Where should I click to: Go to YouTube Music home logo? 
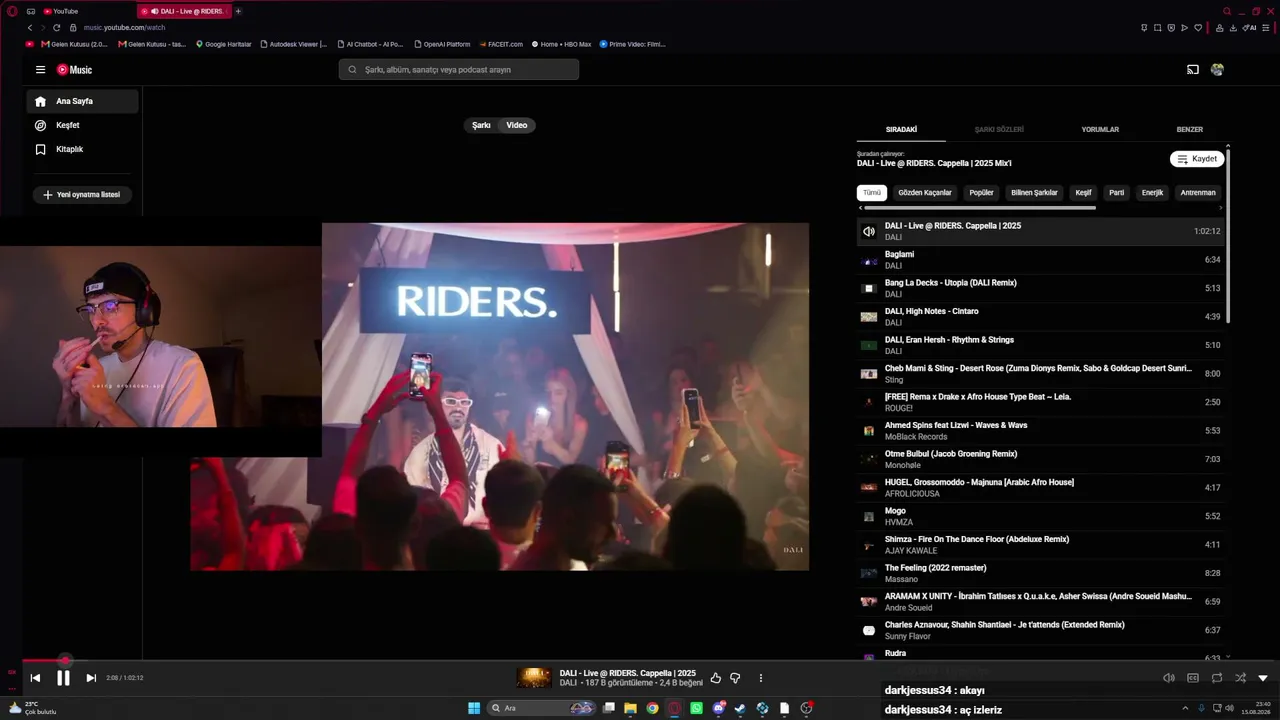(x=74, y=70)
